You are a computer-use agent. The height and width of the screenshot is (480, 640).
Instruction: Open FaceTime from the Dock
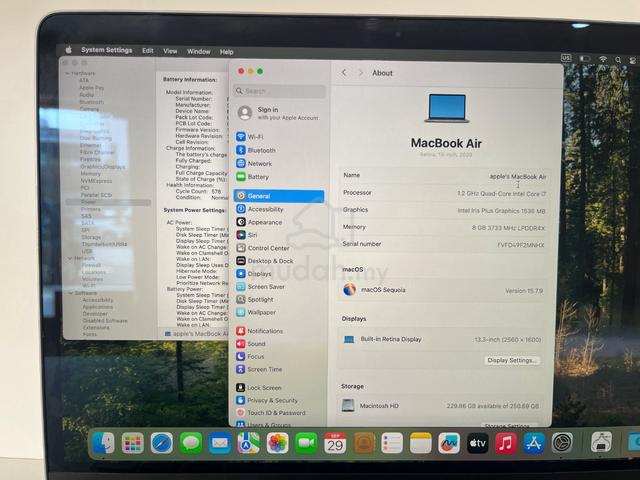coord(306,443)
